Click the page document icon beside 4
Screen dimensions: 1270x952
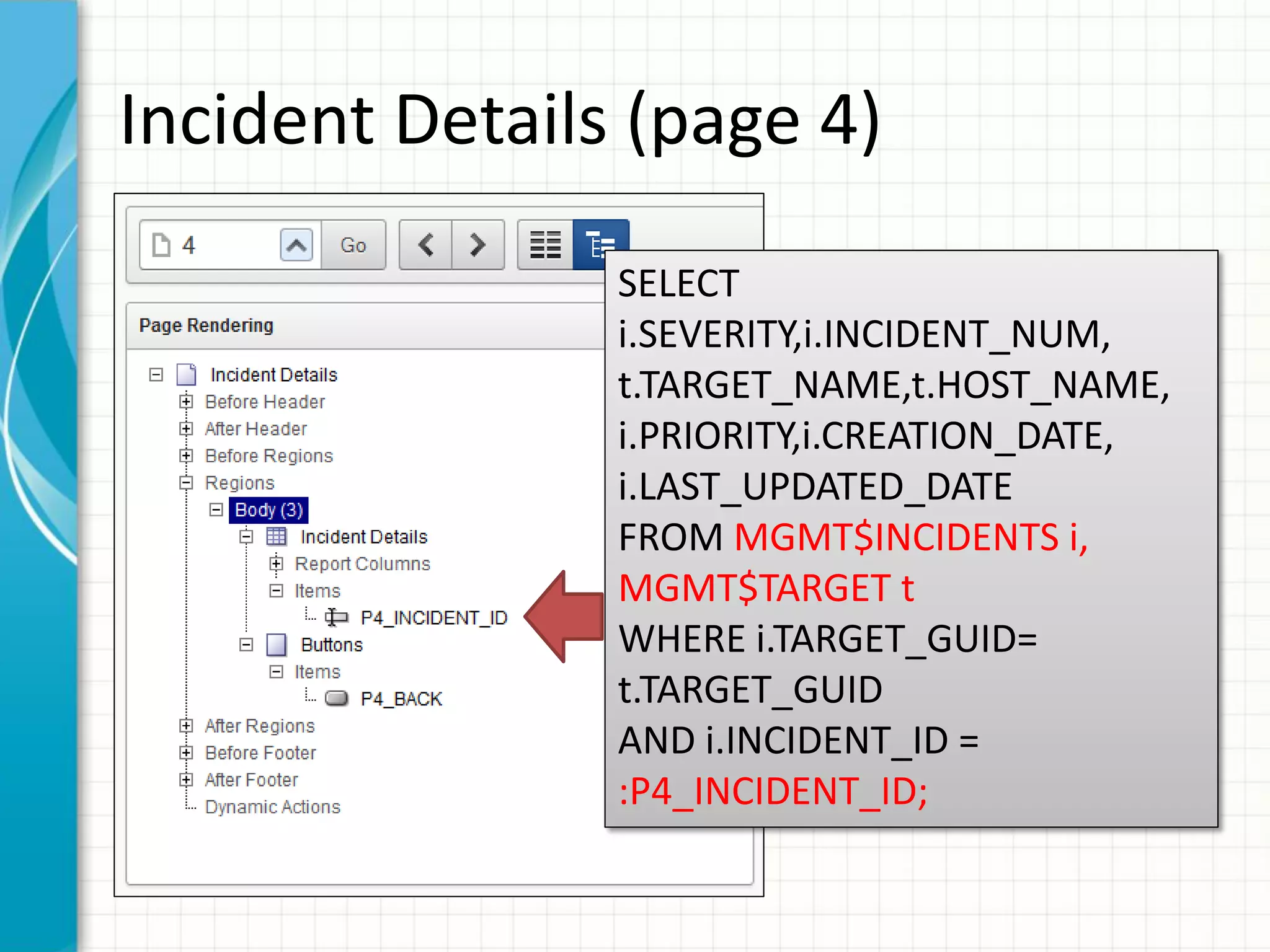[x=161, y=245]
